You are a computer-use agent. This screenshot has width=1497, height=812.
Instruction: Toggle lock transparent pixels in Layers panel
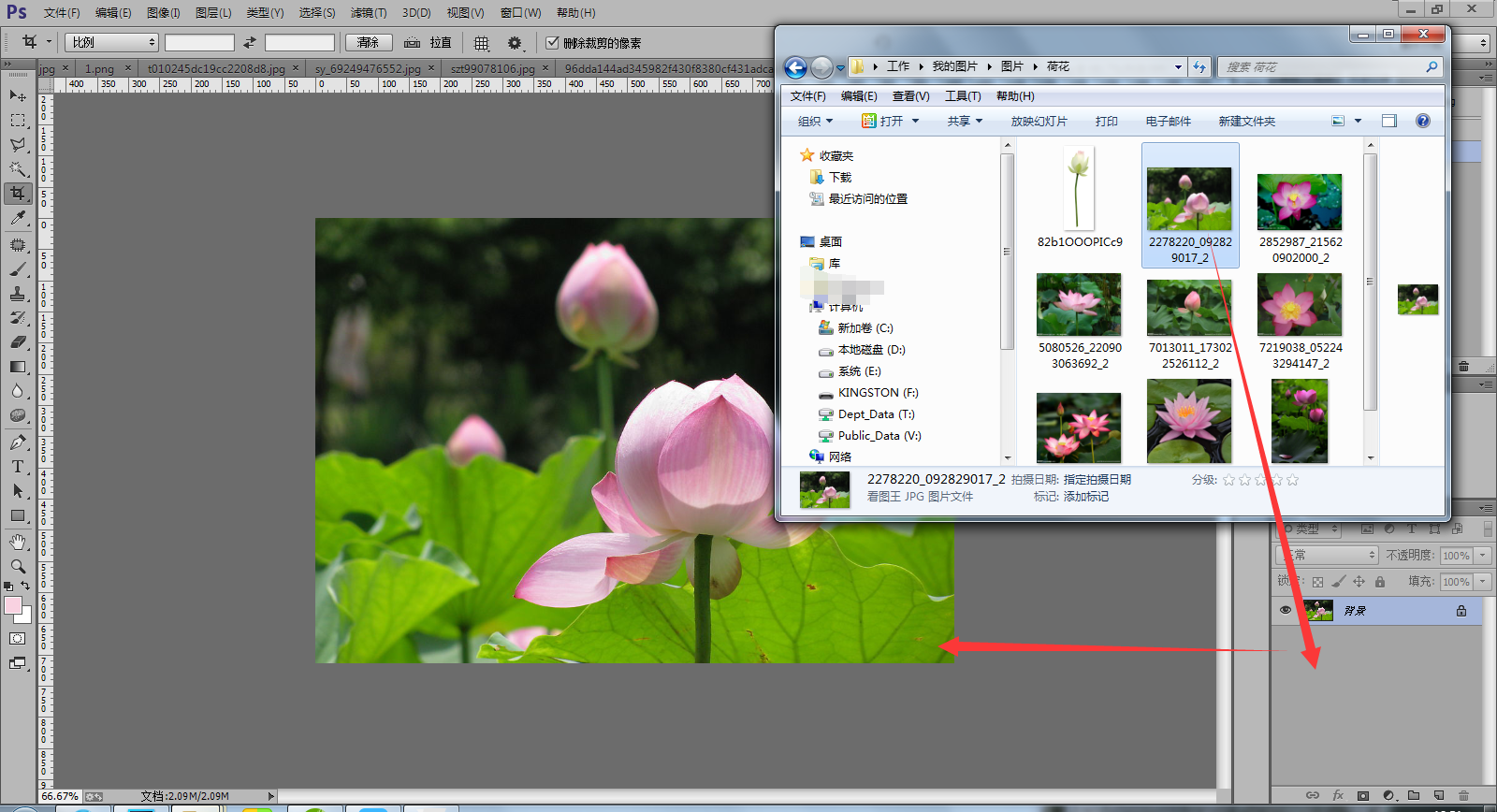coord(1317,582)
